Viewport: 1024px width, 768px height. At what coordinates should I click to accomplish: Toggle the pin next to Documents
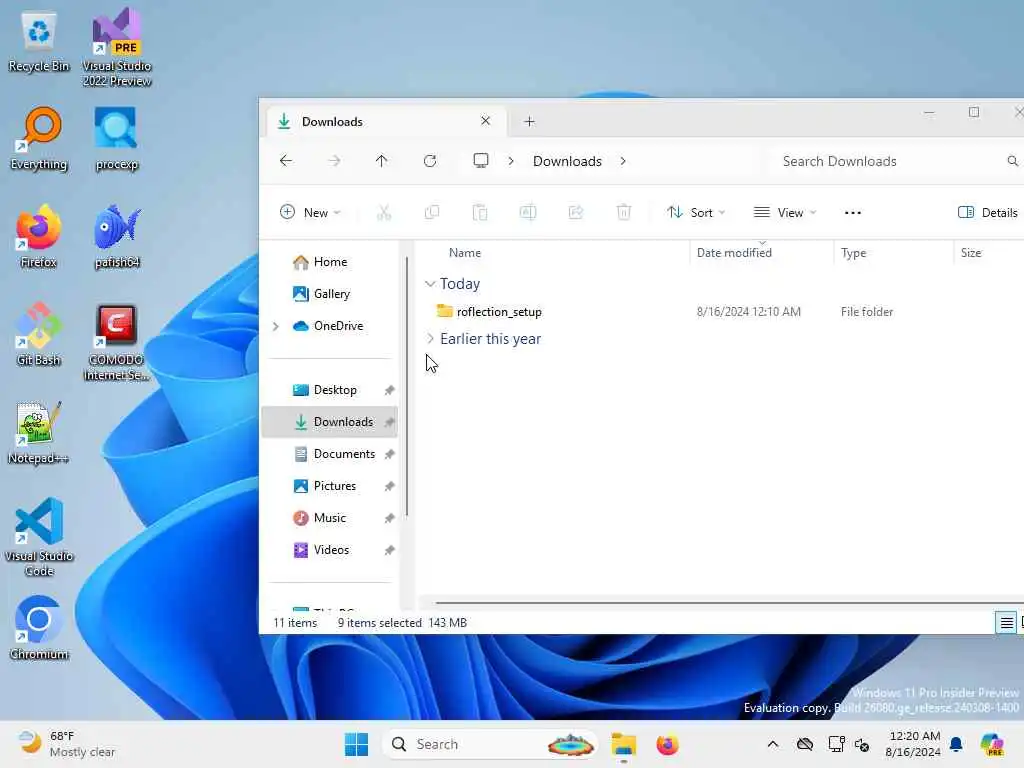tap(389, 454)
